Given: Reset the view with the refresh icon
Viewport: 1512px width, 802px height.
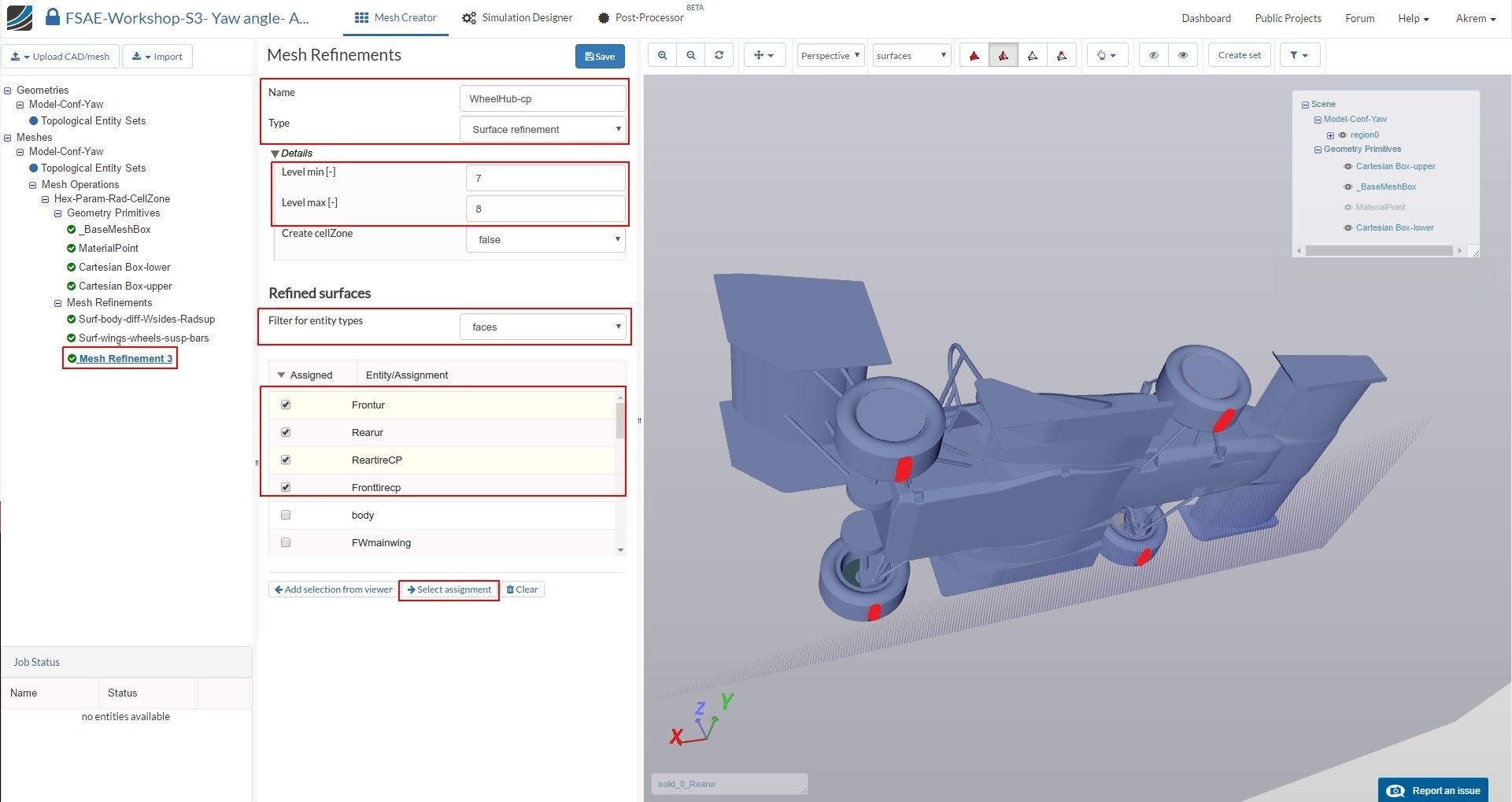Looking at the screenshot, I should tap(719, 55).
